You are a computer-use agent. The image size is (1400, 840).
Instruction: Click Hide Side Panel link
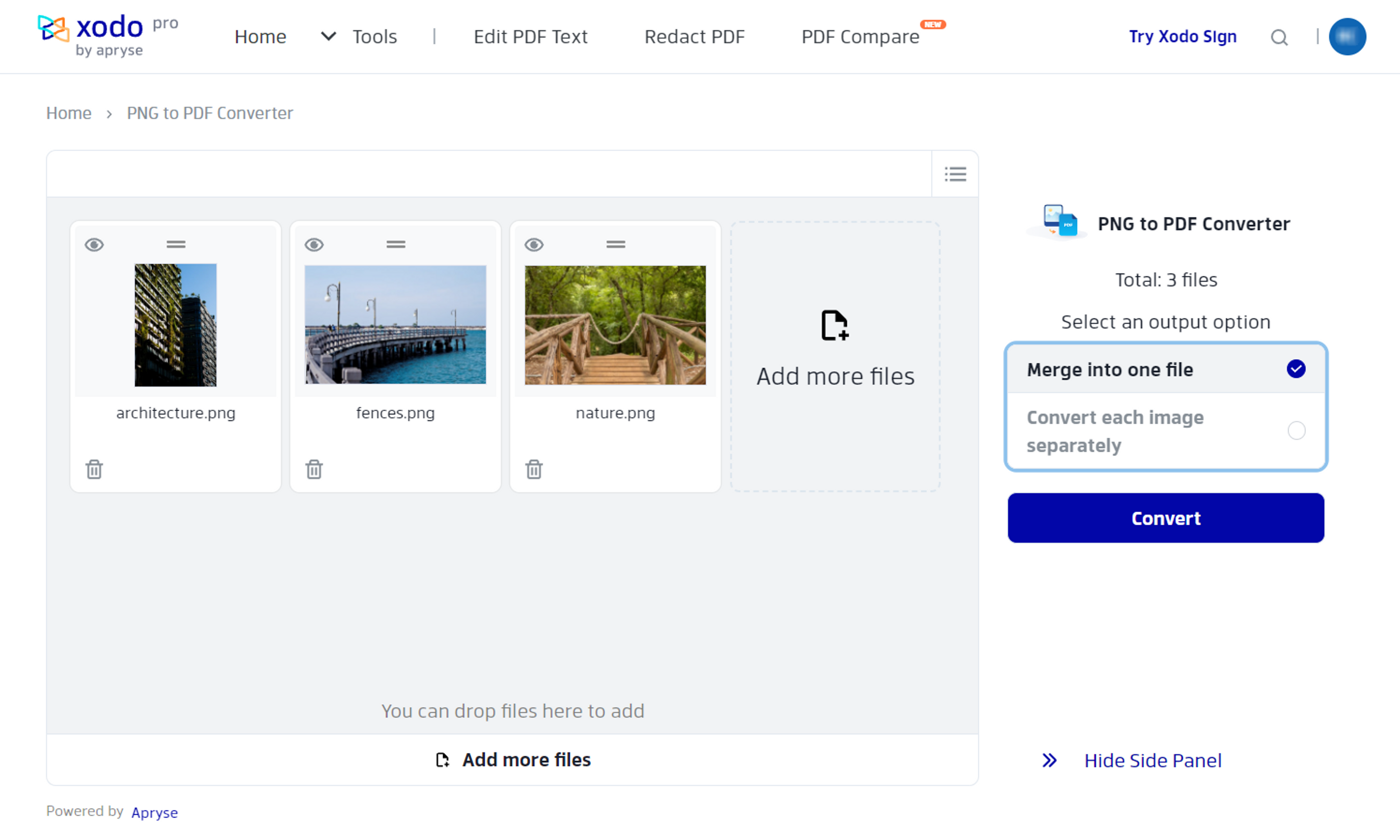1152,760
